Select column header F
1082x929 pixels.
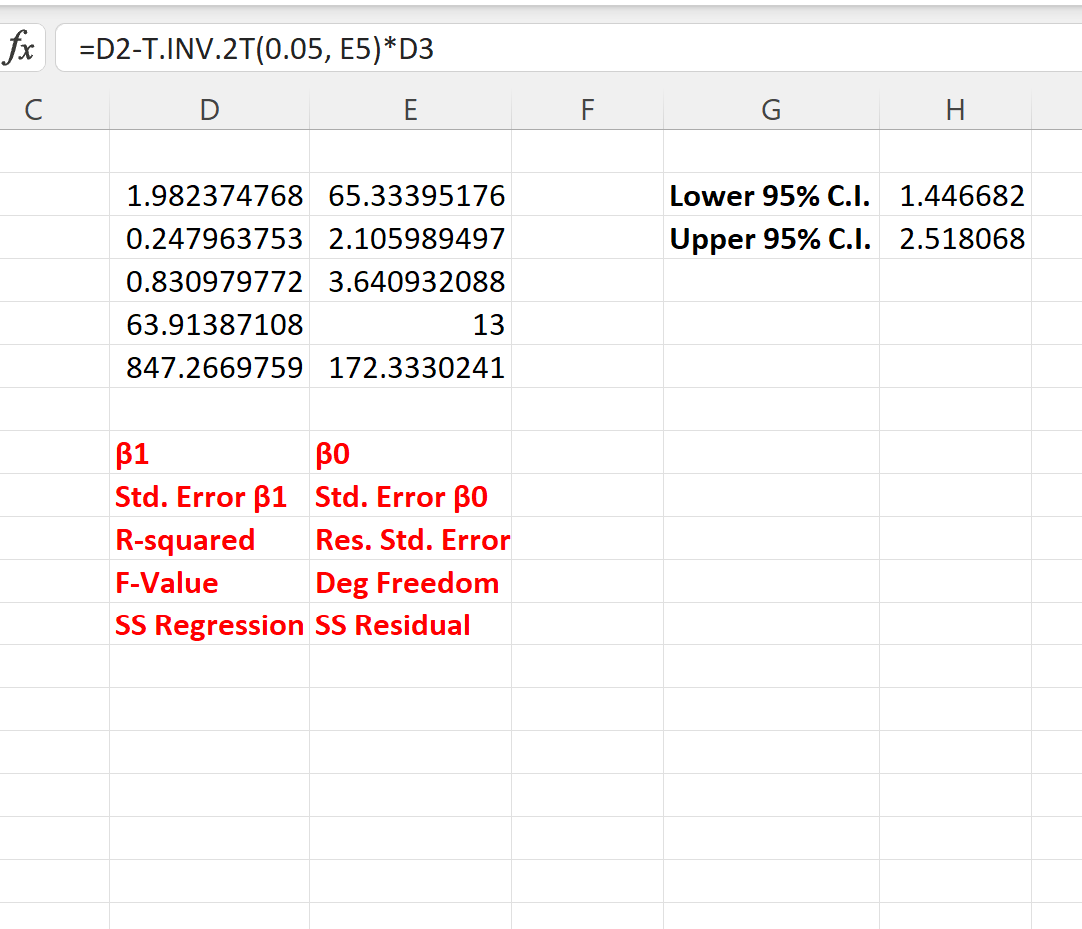[587, 110]
